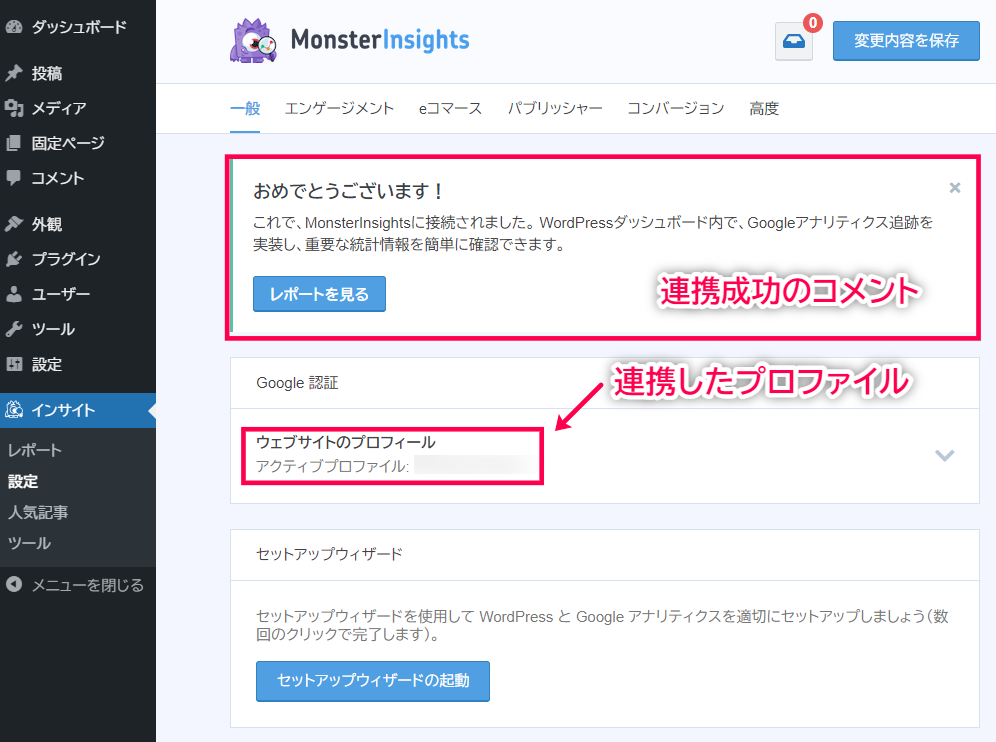Open 人気記事 submenu item
Image resolution: width=996 pixels, height=742 pixels.
[x=38, y=512]
